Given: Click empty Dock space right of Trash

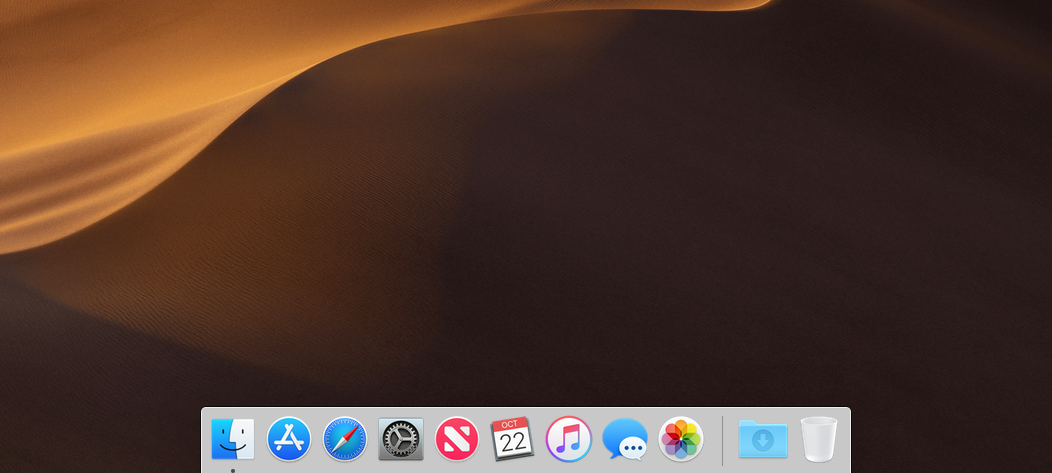Looking at the screenshot, I should [845, 440].
